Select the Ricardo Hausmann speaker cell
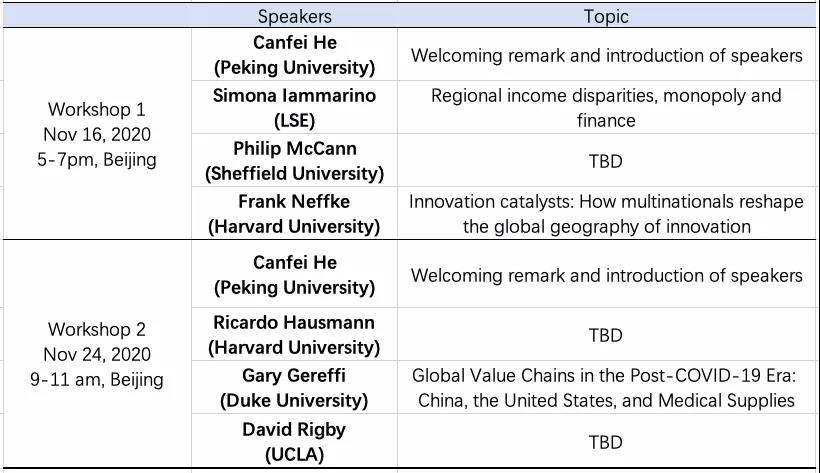The image size is (820, 473). click(294, 335)
